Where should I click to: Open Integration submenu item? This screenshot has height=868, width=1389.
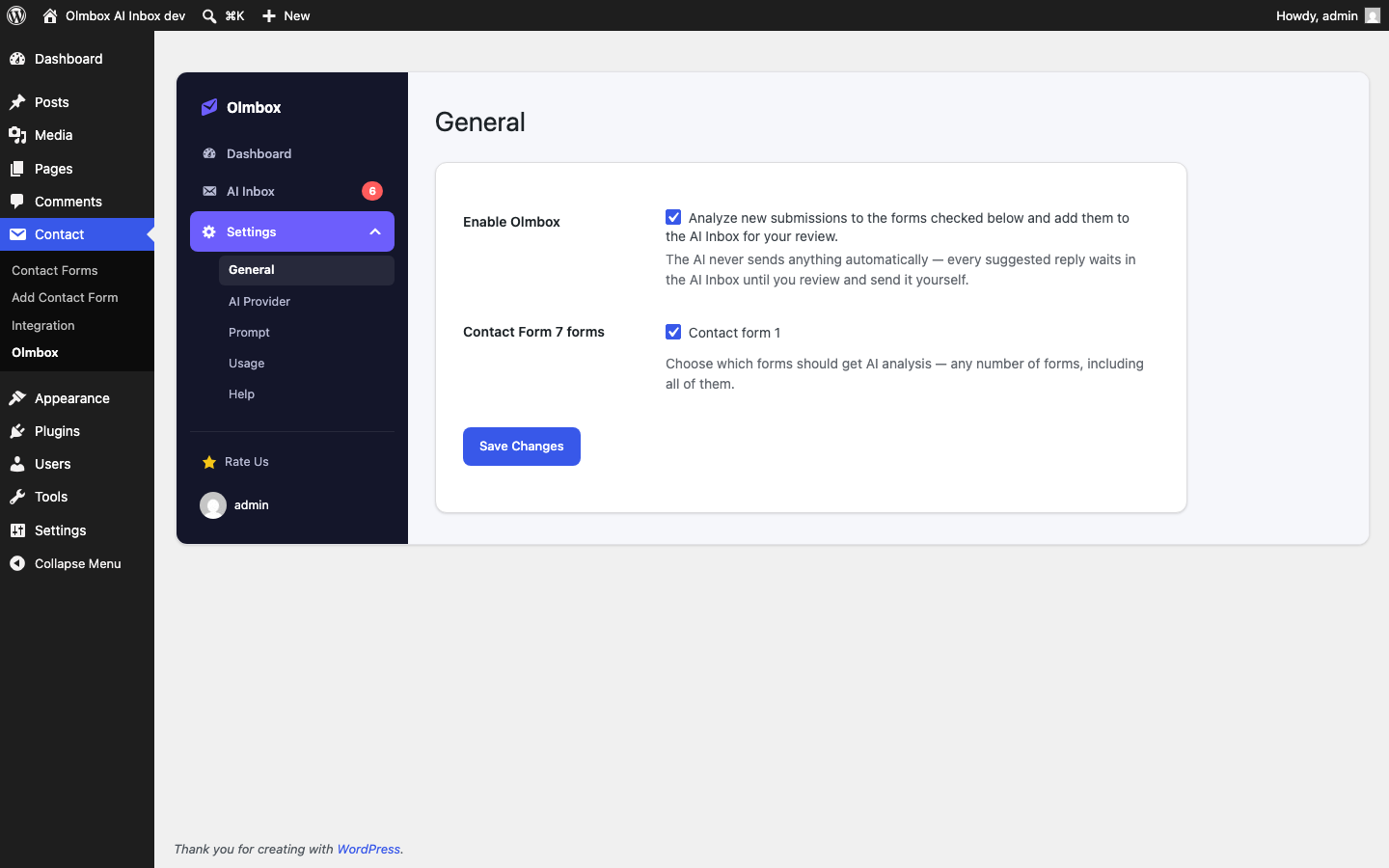click(x=43, y=326)
